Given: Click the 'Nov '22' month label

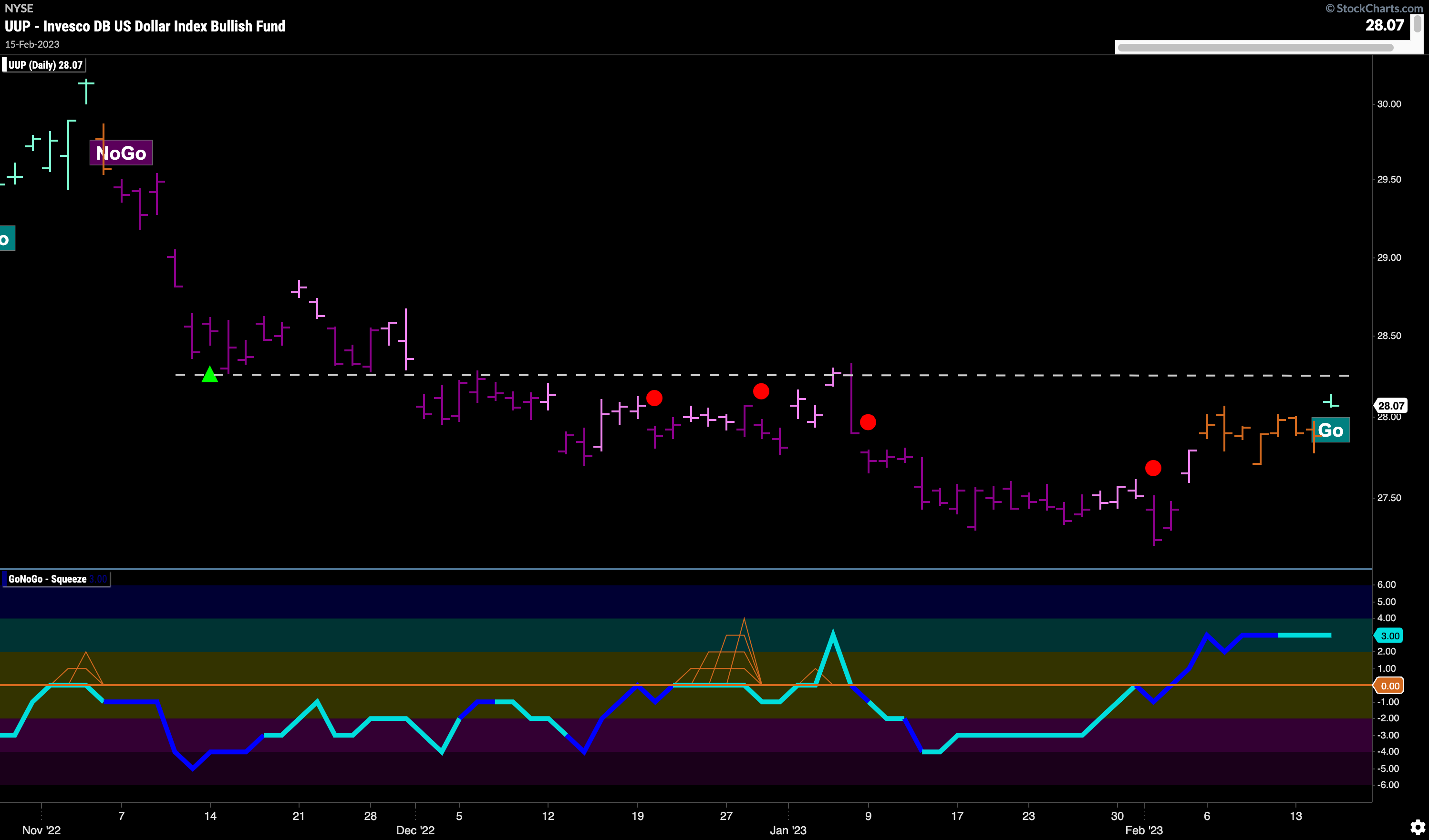Looking at the screenshot, I should (41, 830).
